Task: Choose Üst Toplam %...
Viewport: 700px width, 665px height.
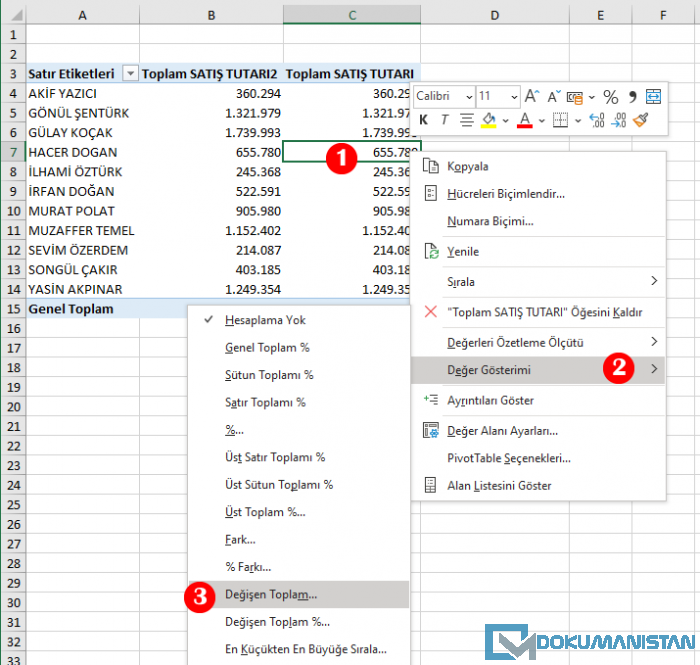Action: click(x=265, y=512)
